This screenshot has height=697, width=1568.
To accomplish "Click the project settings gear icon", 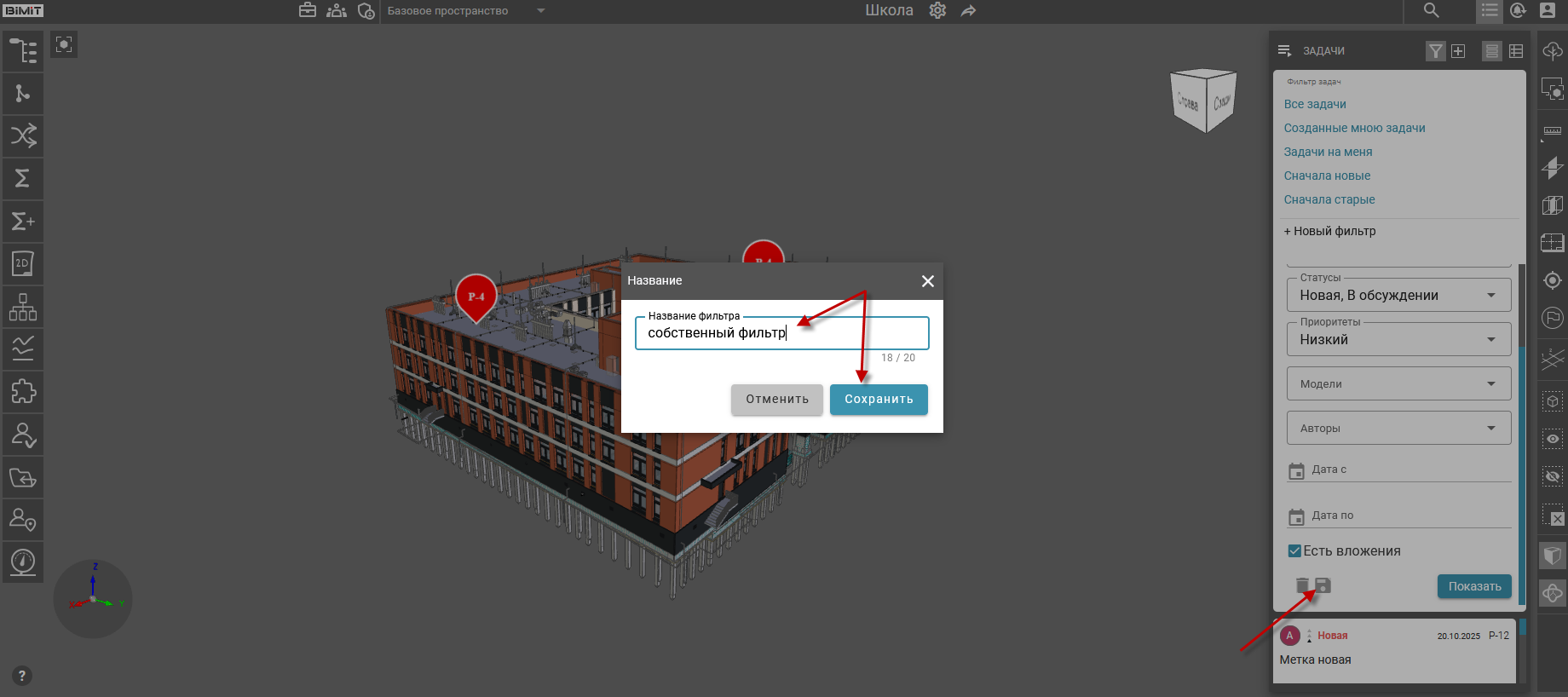I will 937,11.
